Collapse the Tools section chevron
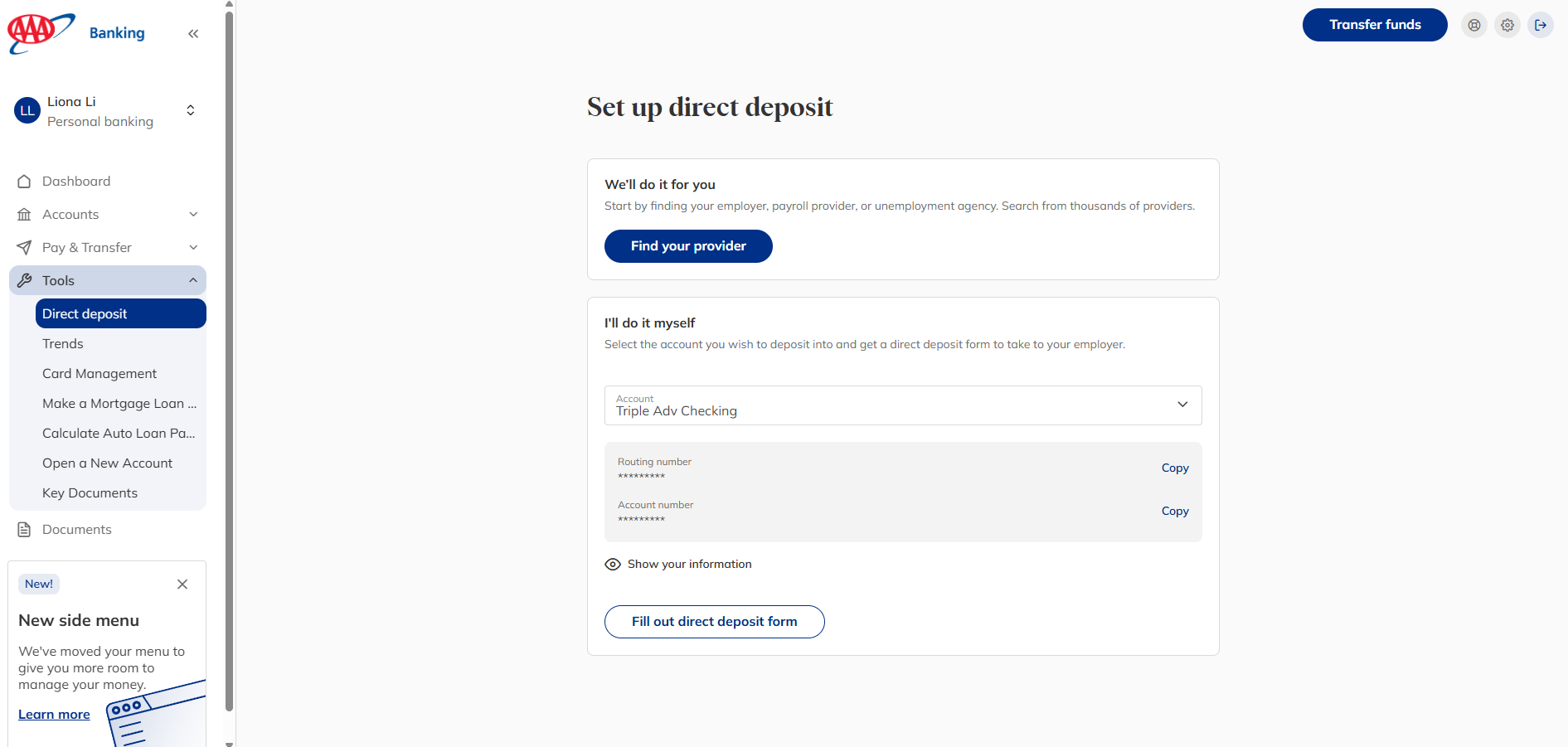The width and height of the screenshot is (1568, 747). (193, 281)
